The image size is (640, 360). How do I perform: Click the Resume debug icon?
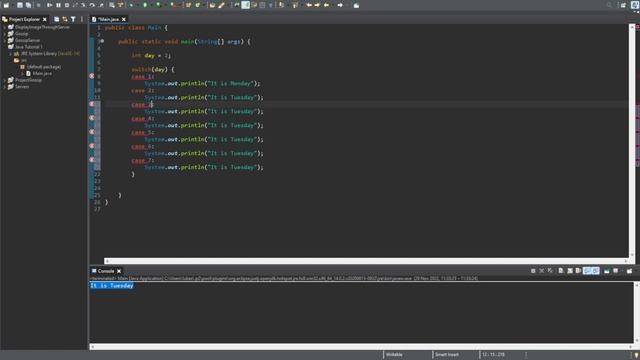tap(49, 5)
